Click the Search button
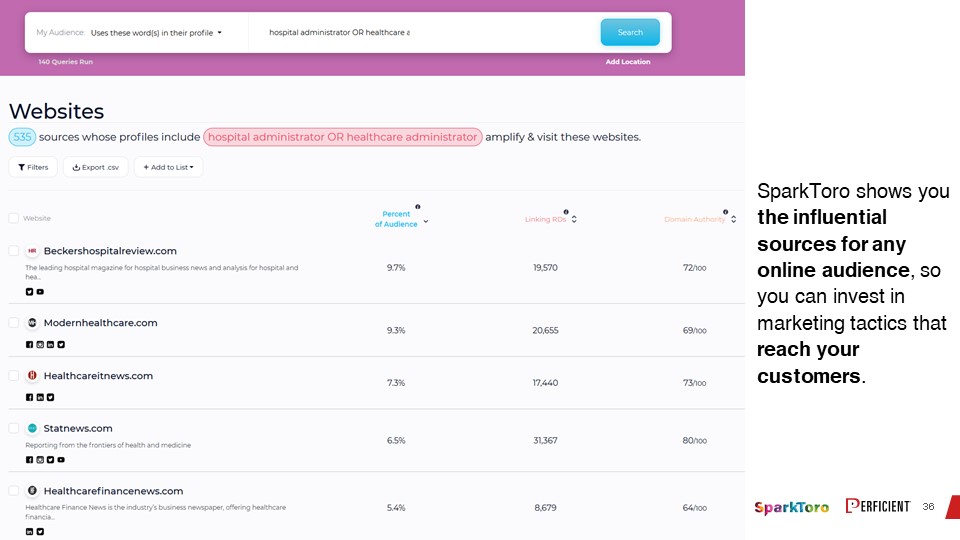Screen dimensions: 960x540 (630, 32)
